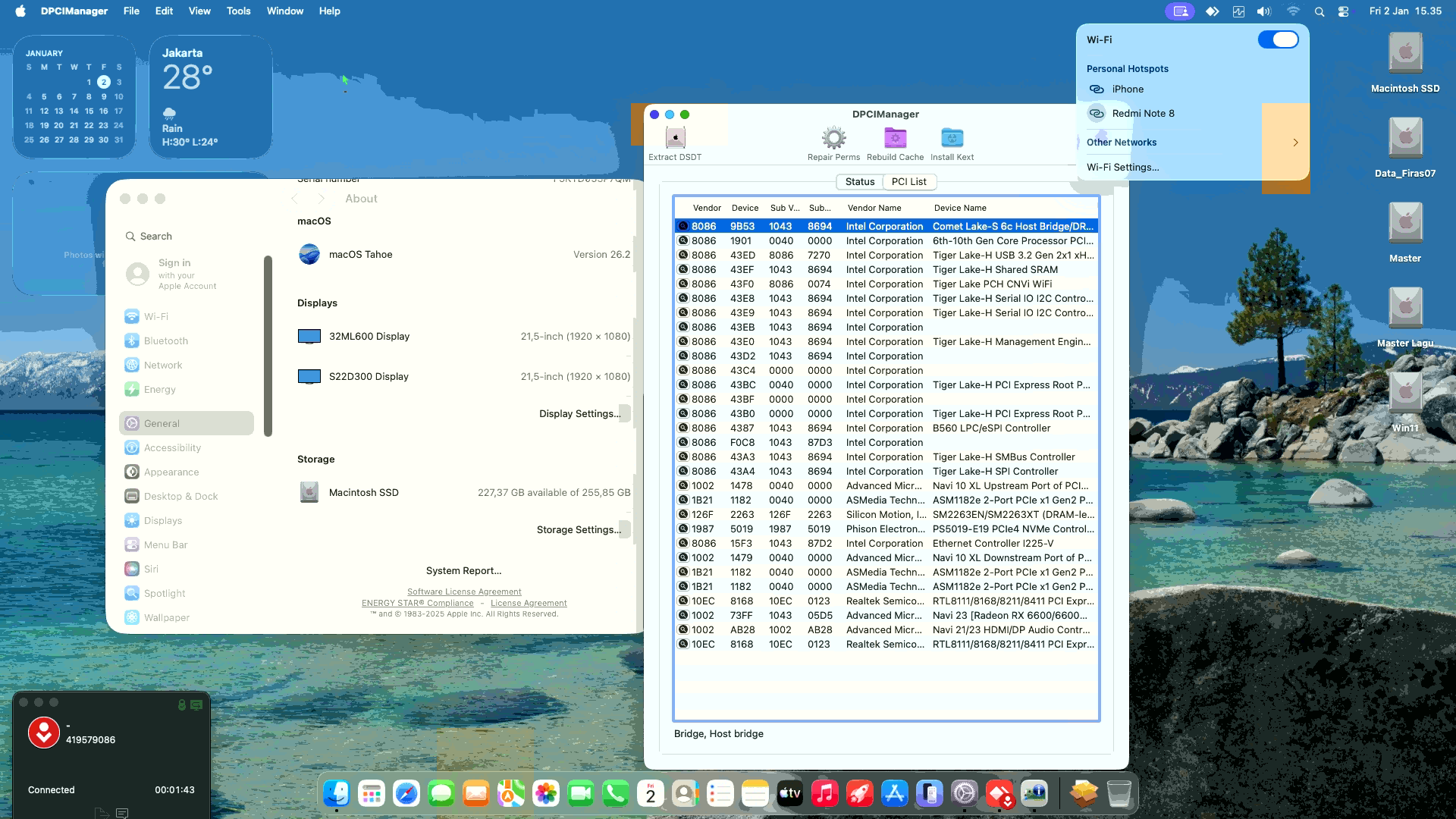
Task: Click the Extract DSDT toolbar icon
Action: [675, 138]
